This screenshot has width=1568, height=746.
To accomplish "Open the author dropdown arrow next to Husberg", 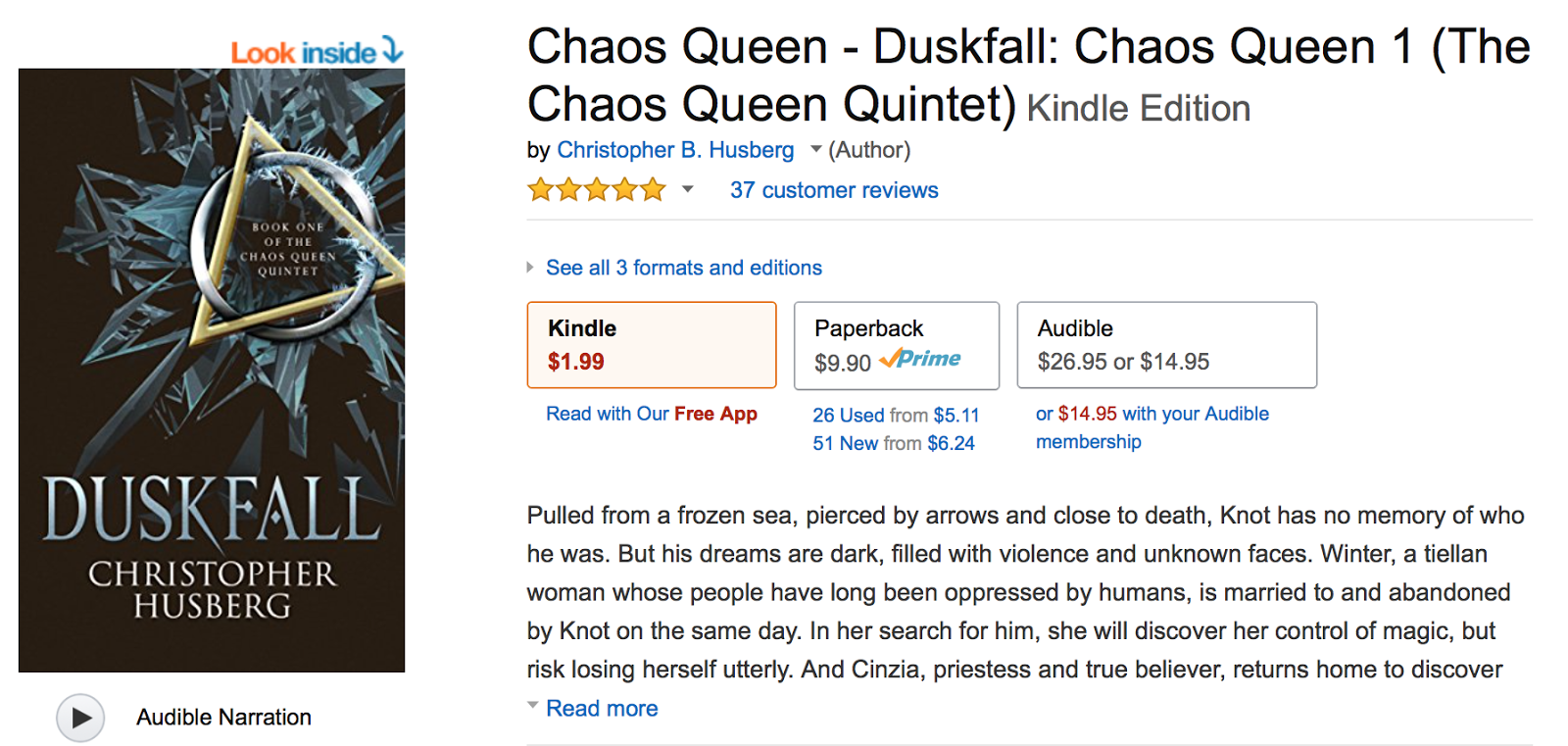I will tap(815, 150).
